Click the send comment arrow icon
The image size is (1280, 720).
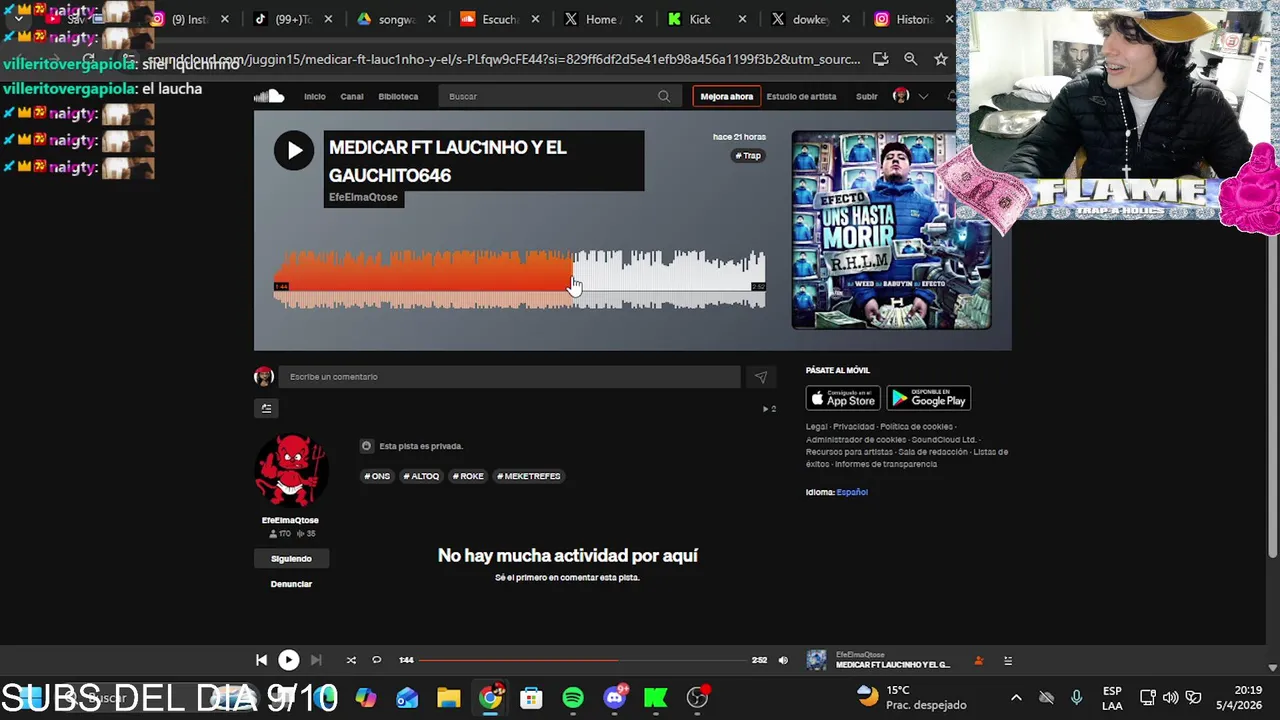tap(761, 377)
